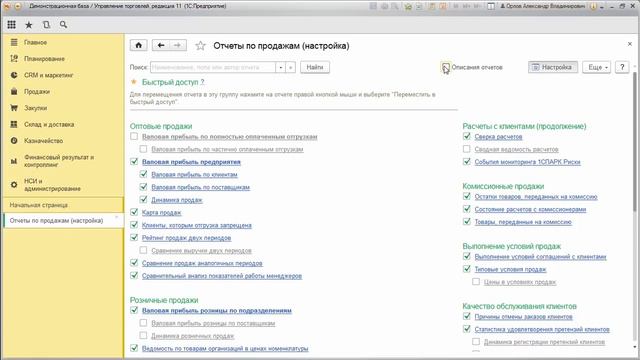
Task: Enable Валовая прибыль по полностью оплаченным отгрузкам
Action: 134,136
